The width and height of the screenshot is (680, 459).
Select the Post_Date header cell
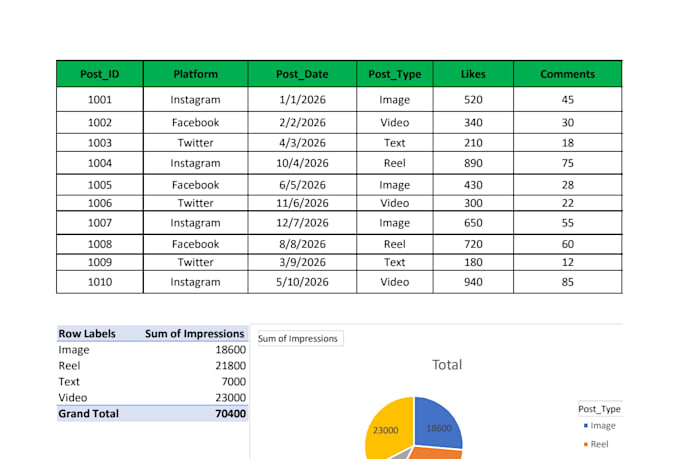[302, 74]
